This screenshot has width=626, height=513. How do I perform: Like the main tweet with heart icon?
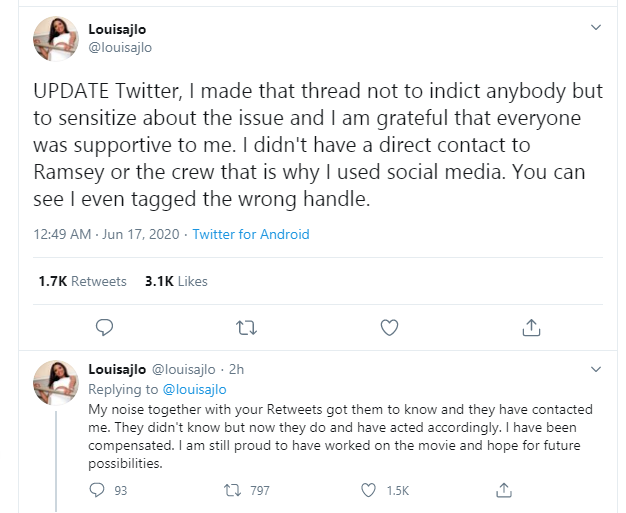[390, 327]
